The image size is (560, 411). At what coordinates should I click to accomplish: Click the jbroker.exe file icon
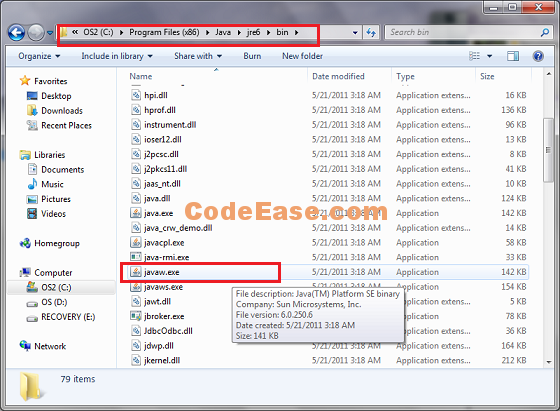136,316
